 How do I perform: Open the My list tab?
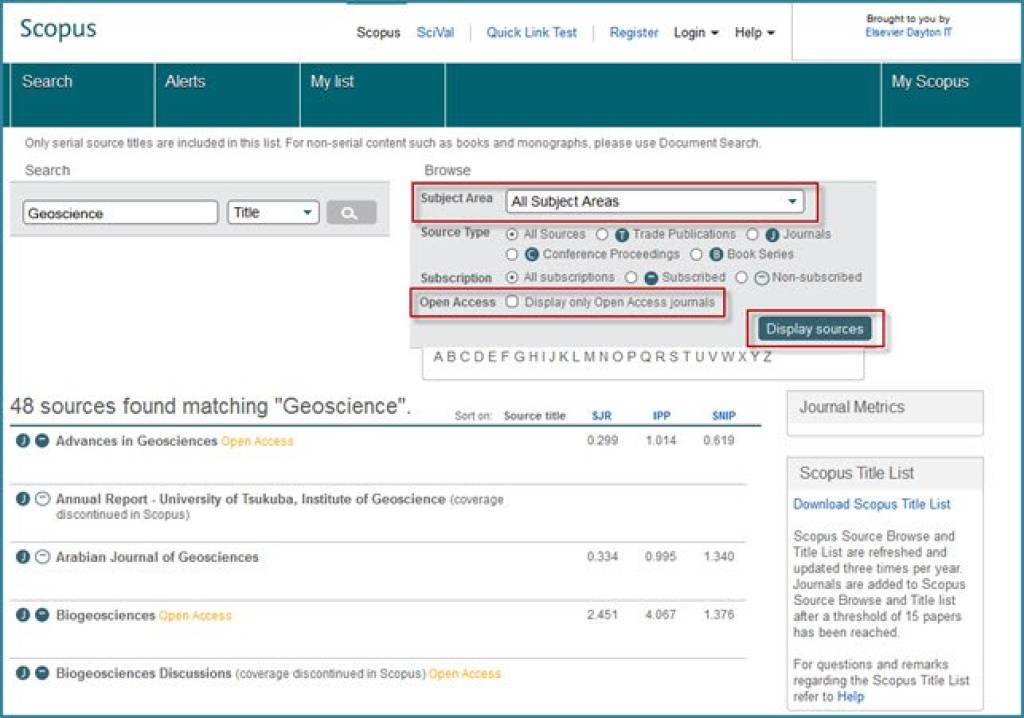point(332,82)
